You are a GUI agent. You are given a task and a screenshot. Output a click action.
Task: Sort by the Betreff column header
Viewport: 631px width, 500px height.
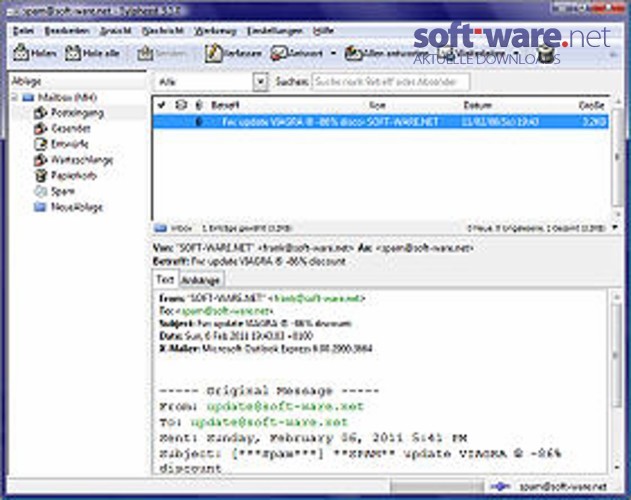click(x=225, y=105)
